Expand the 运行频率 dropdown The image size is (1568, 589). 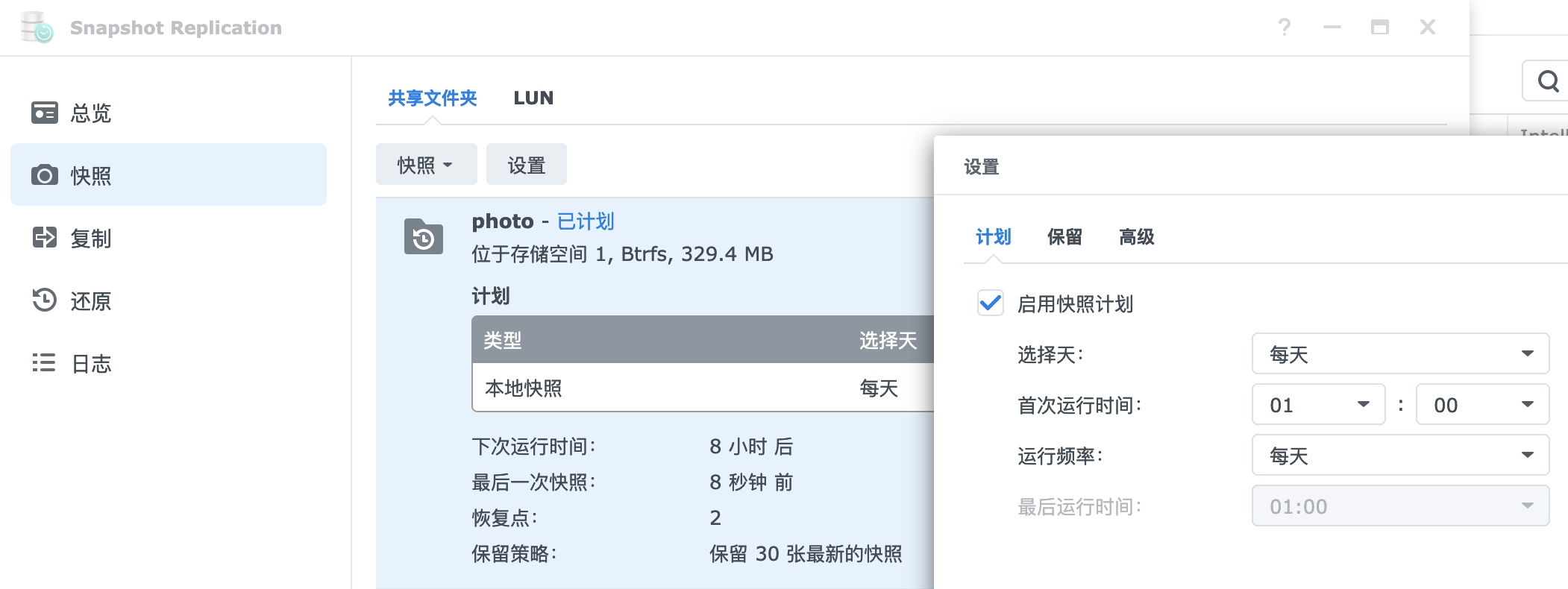click(x=1400, y=455)
